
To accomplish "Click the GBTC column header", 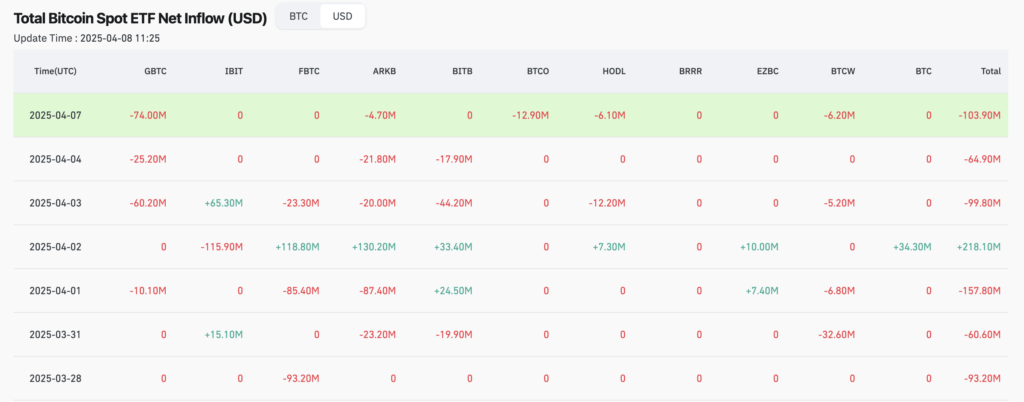I will [x=155, y=72].
